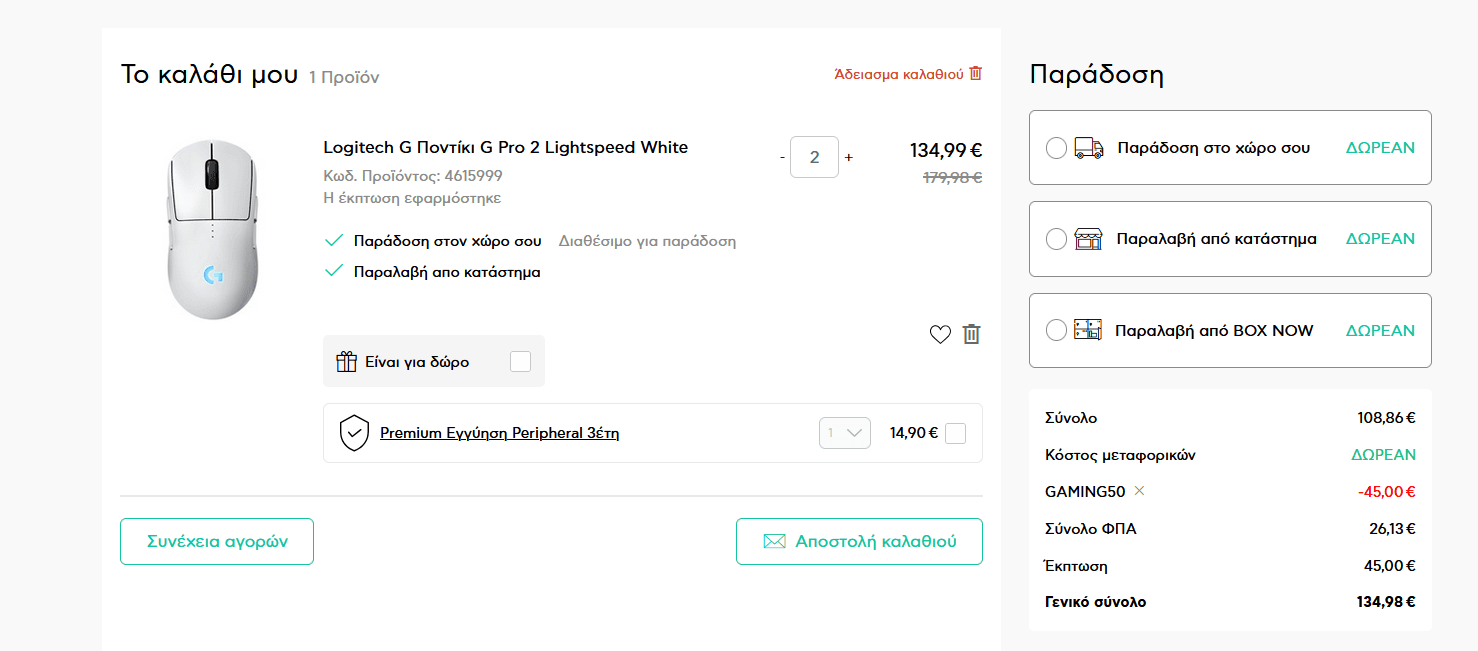The image size is (1478, 651).
Task: Click the -45,00 € coupon amount
Action: [1387, 492]
